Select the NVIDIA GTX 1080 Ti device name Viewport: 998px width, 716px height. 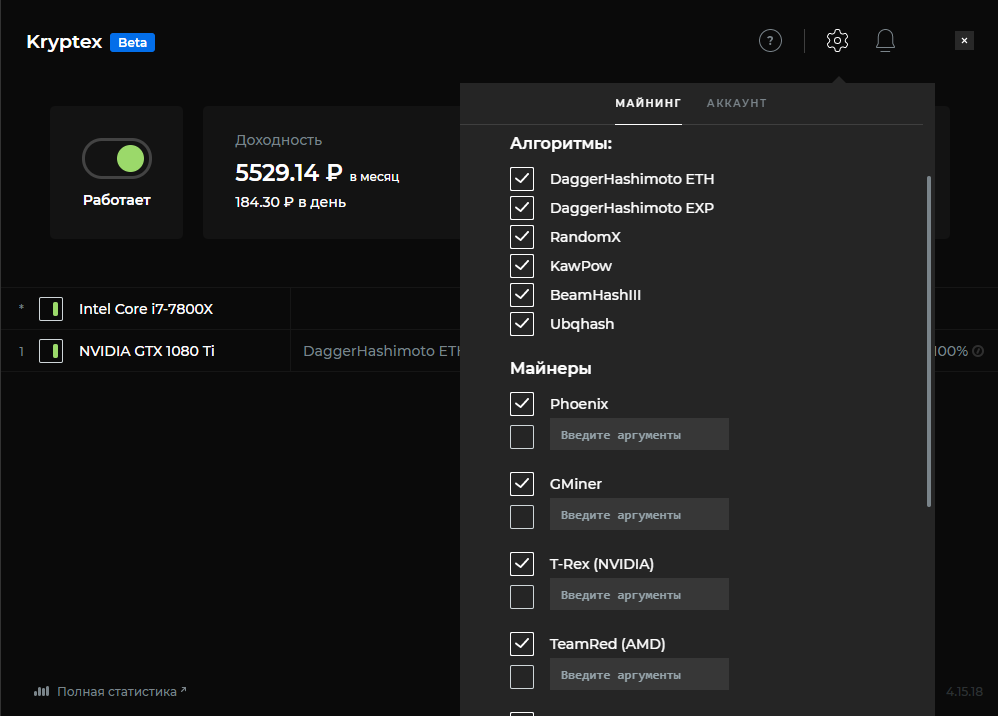(x=147, y=351)
